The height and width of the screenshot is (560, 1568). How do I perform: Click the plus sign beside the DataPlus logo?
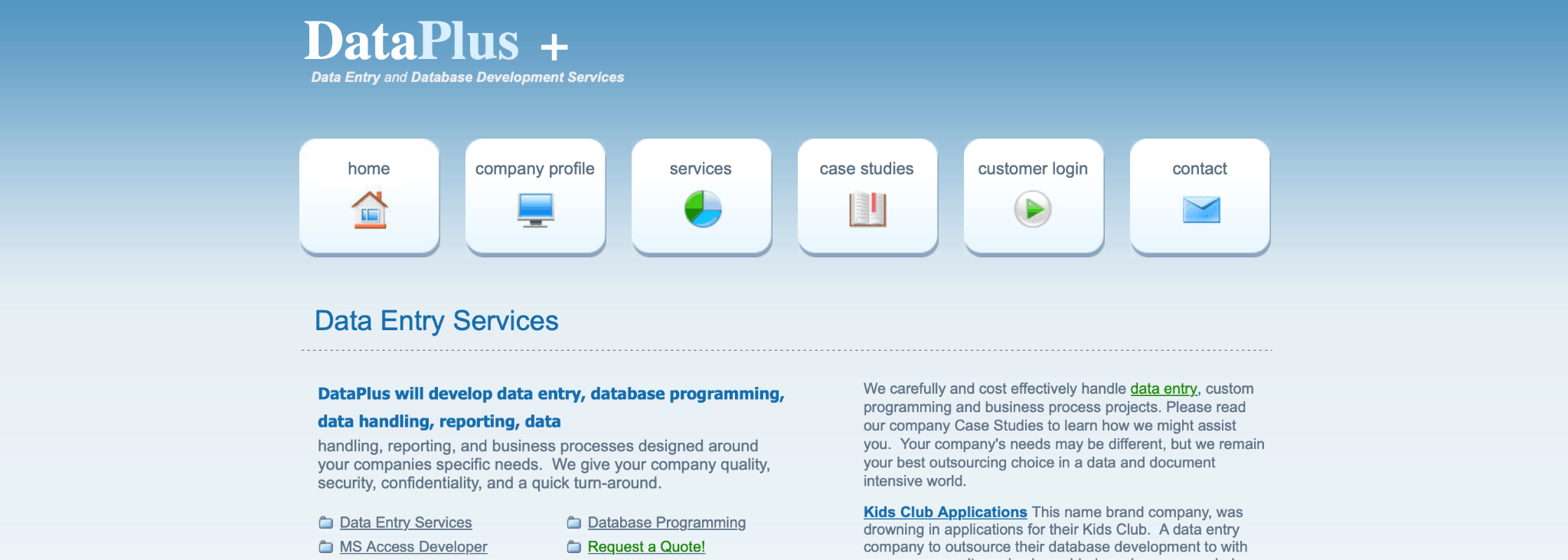click(x=554, y=47)
